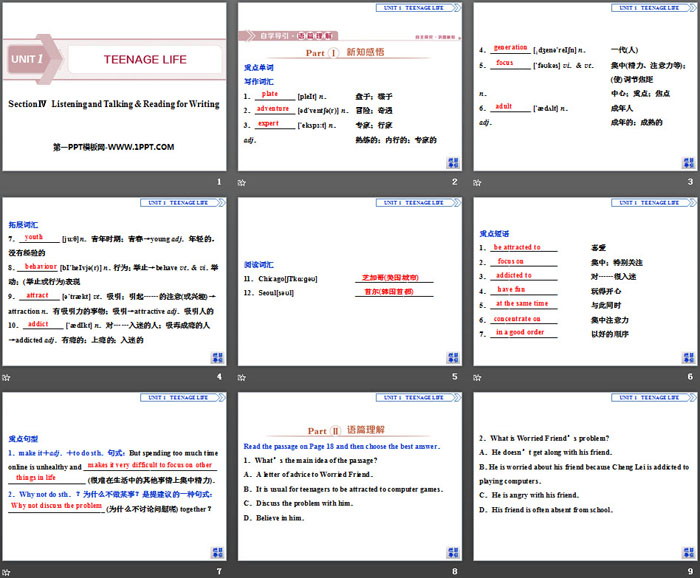This screenshot has width=700, height=578.
Task: Select slide 4 thumbnail with youth, behaviour words
Action: tap(114, 282)
